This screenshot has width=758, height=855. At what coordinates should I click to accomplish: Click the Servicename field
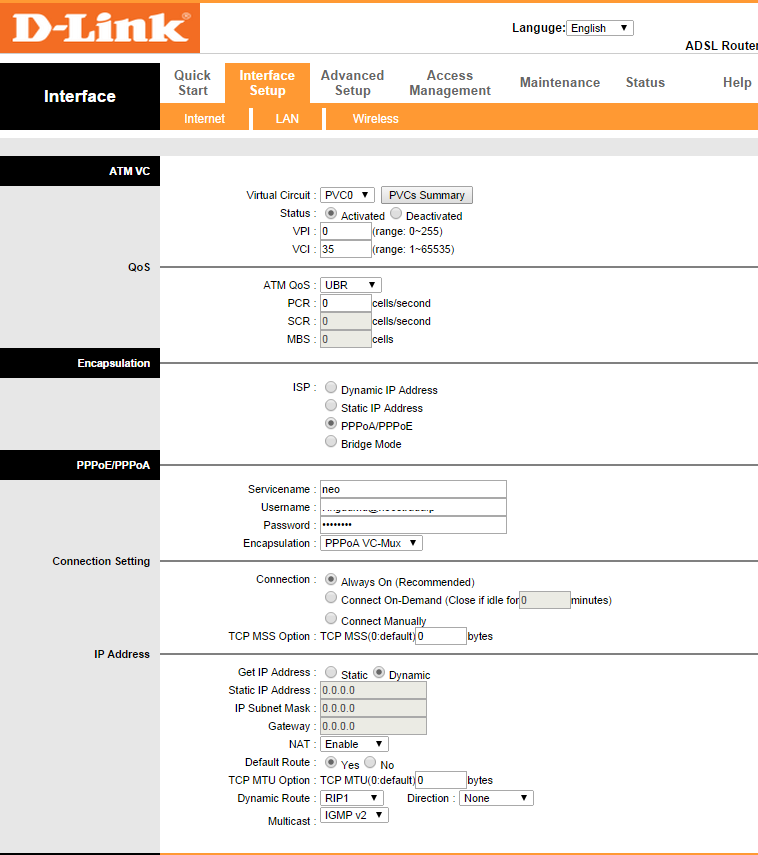[413, 489]
